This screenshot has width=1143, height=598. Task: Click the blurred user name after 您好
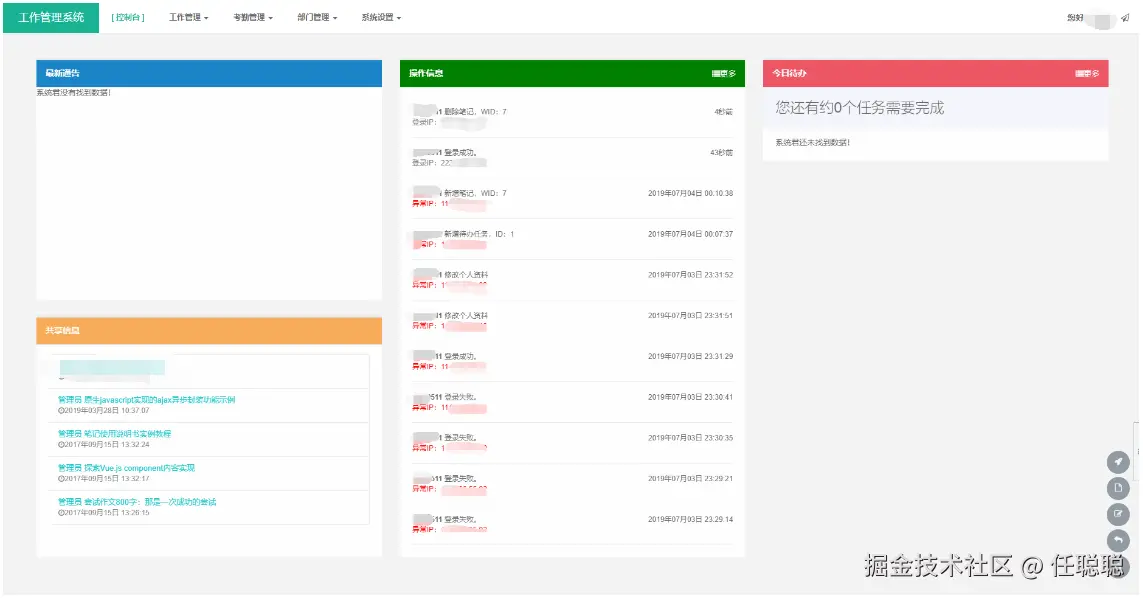pos(1100,20)
